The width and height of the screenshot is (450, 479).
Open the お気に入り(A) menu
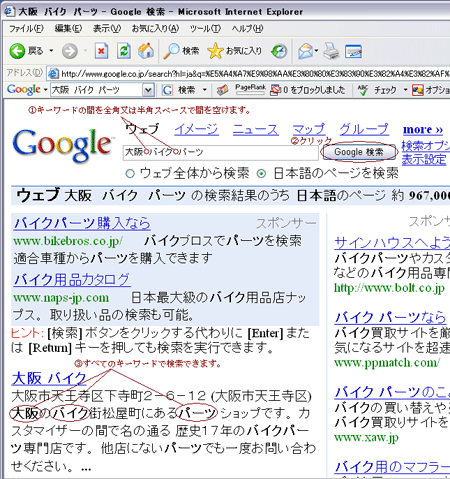pos(155,29)
